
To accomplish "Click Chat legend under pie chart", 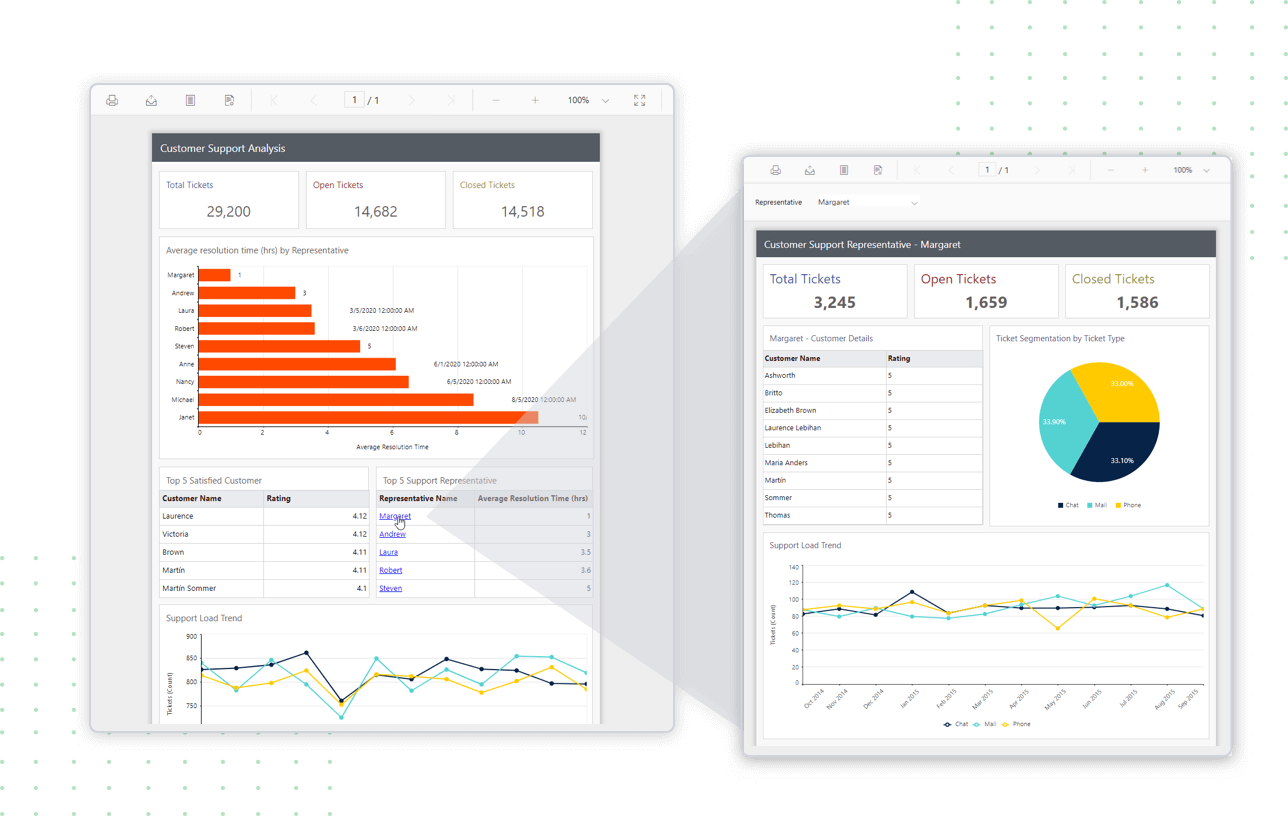I will coord(1068,505).
